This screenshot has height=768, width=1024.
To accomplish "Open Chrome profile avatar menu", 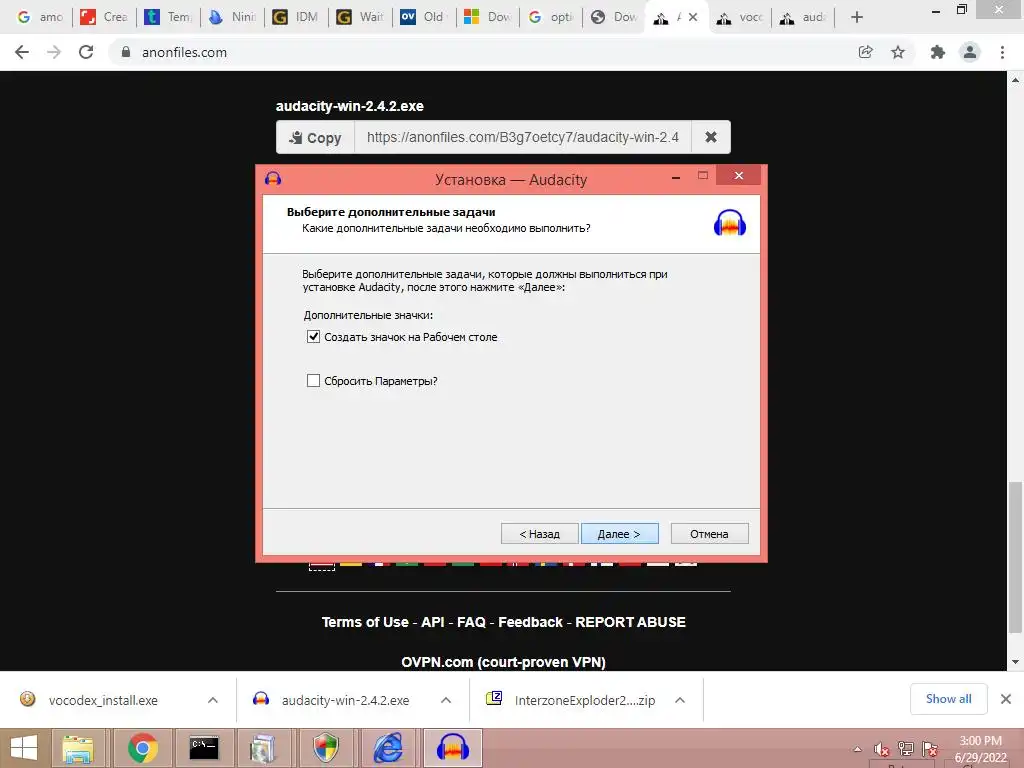I will (x=970, y=52).
